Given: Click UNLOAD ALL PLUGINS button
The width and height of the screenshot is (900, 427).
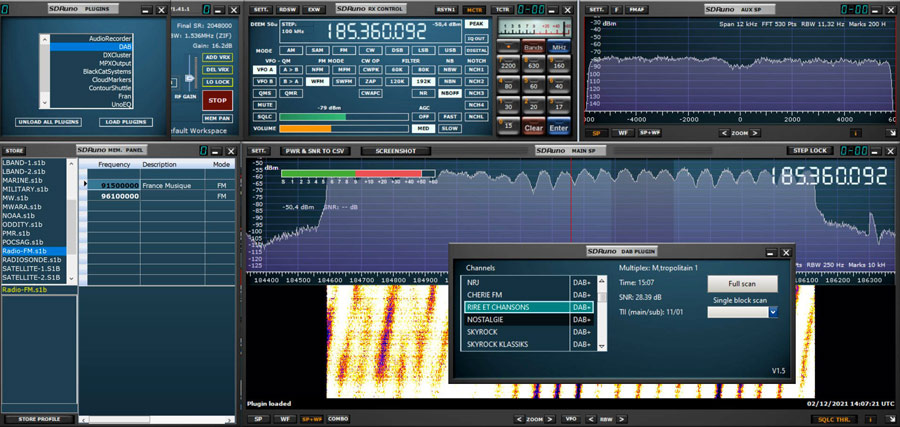Looking at the screenshot, I should point(48,122).
